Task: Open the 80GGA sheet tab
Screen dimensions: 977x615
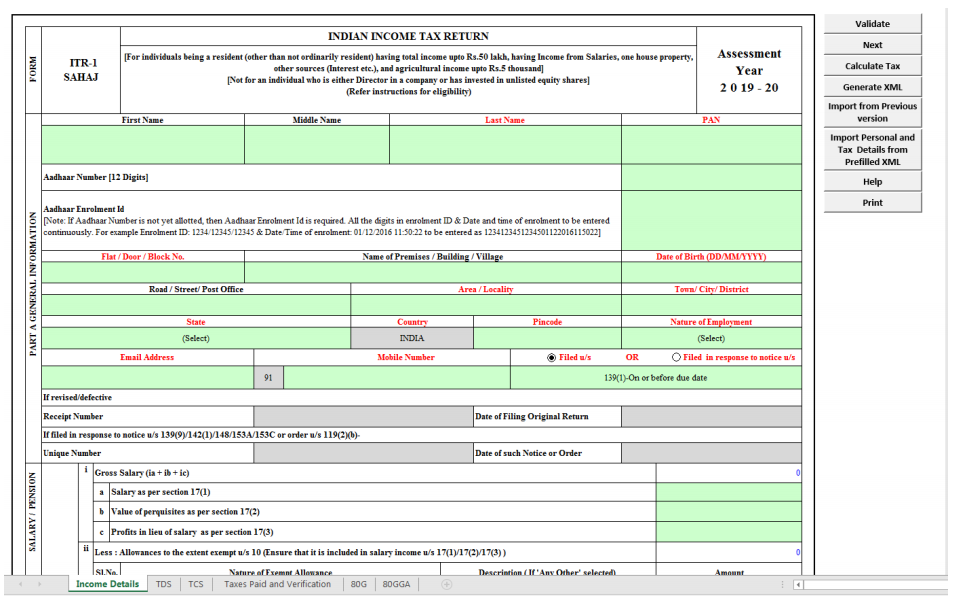Action: [396, 584]
